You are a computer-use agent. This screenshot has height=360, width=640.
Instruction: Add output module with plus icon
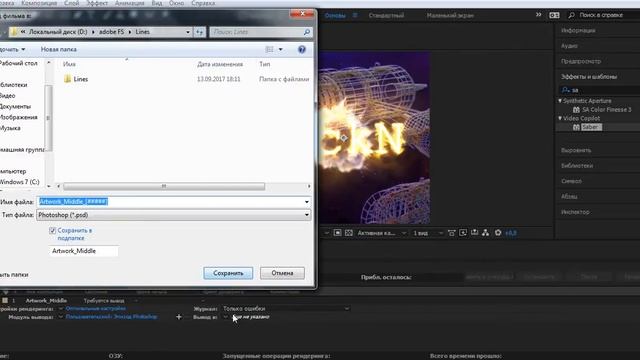[x=178, y=317]
